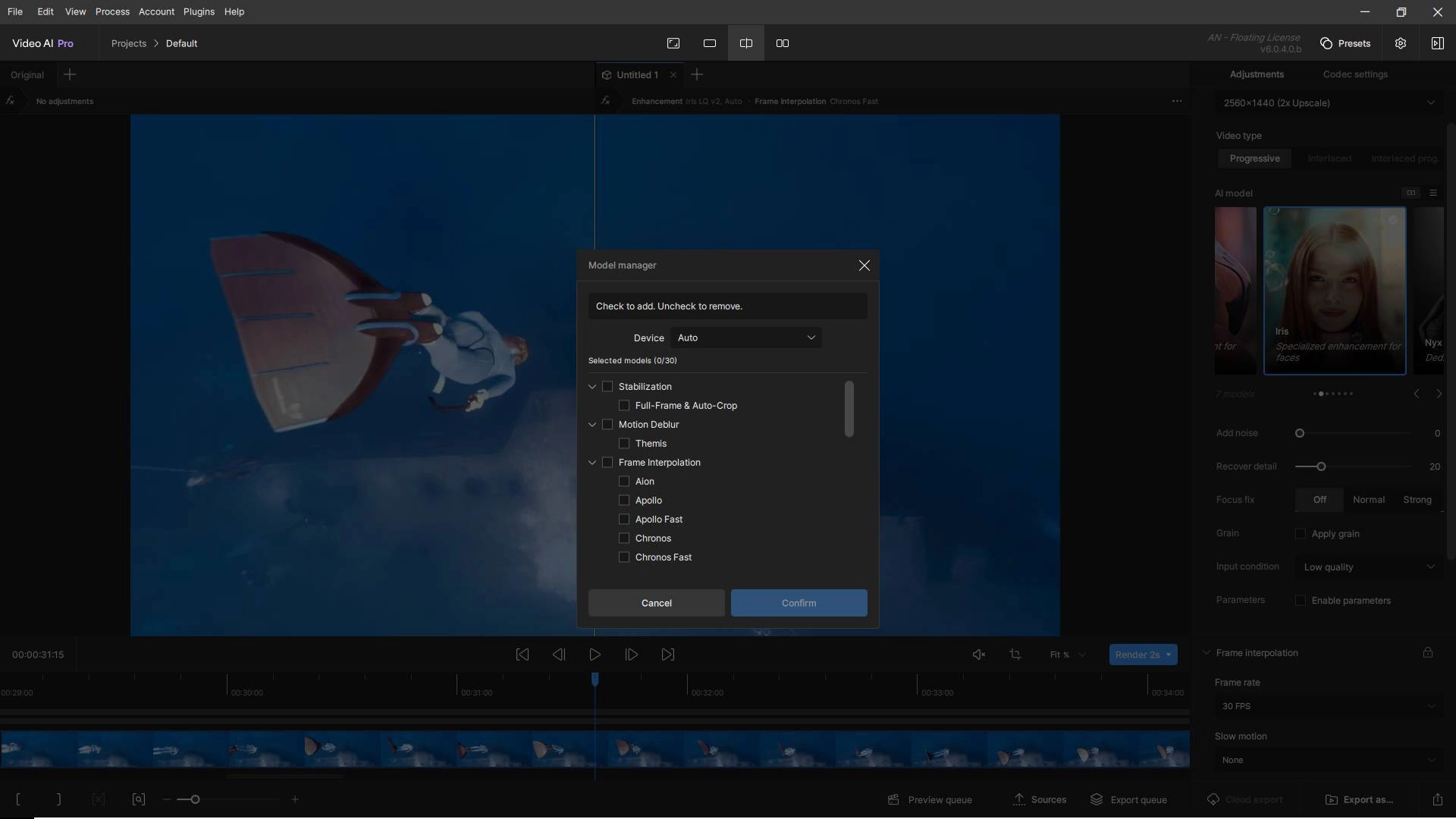Cancel the Model manager
This screenshot has width=1456, height=819.
tap(657, 603)
